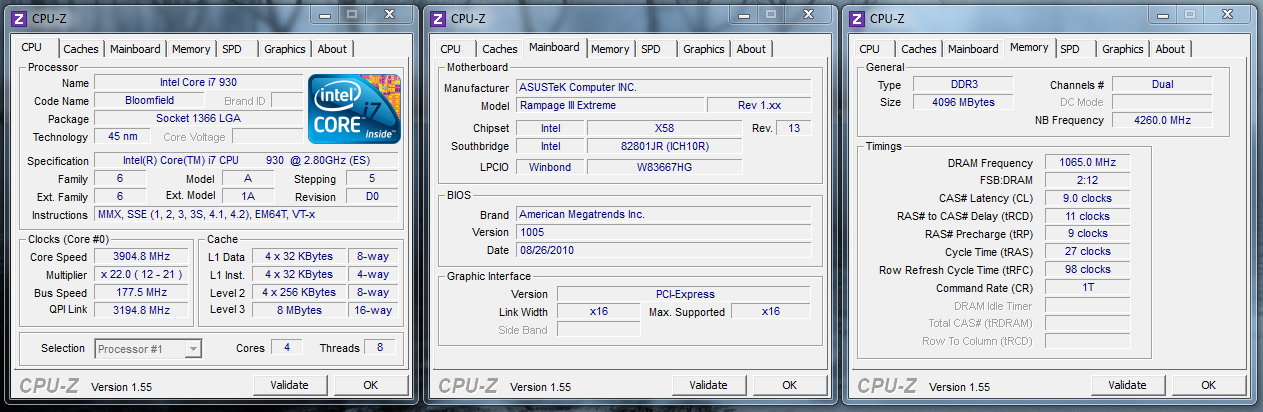The image size is (1263, 412).
Task: Click the graphic interface version 'PCI-Express'
Action: [683, 294]
